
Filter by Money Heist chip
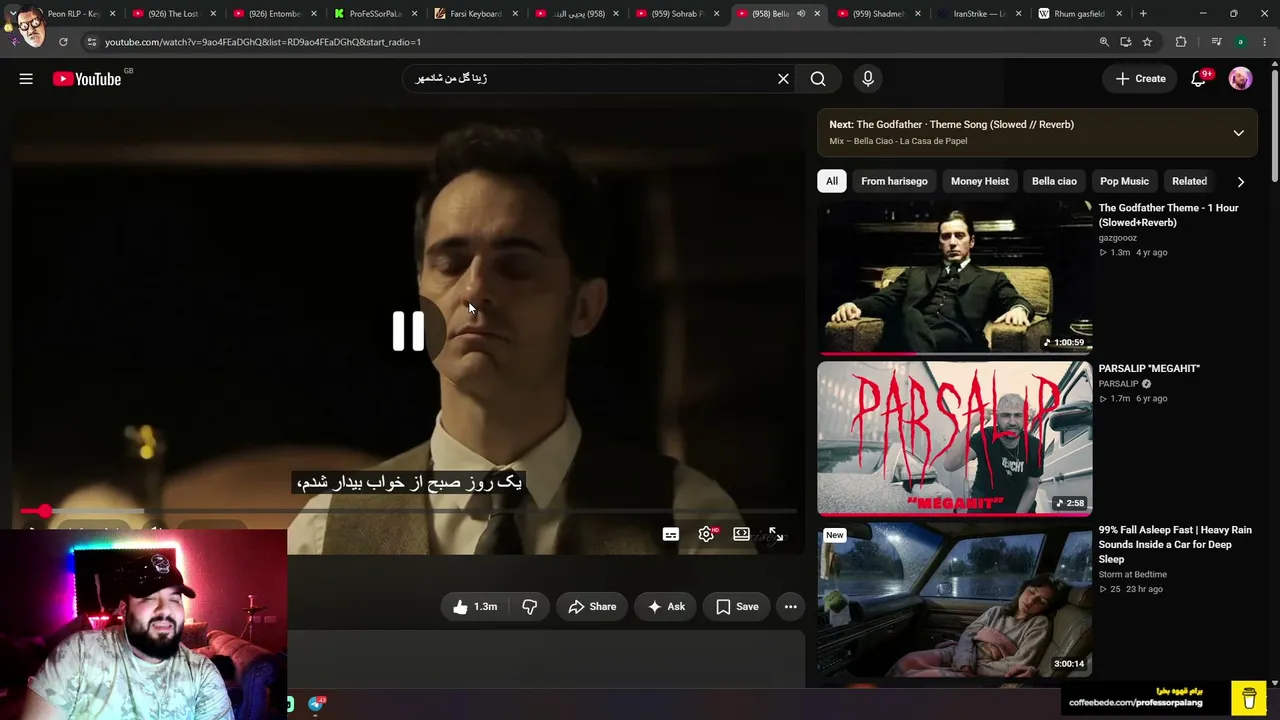980,181
